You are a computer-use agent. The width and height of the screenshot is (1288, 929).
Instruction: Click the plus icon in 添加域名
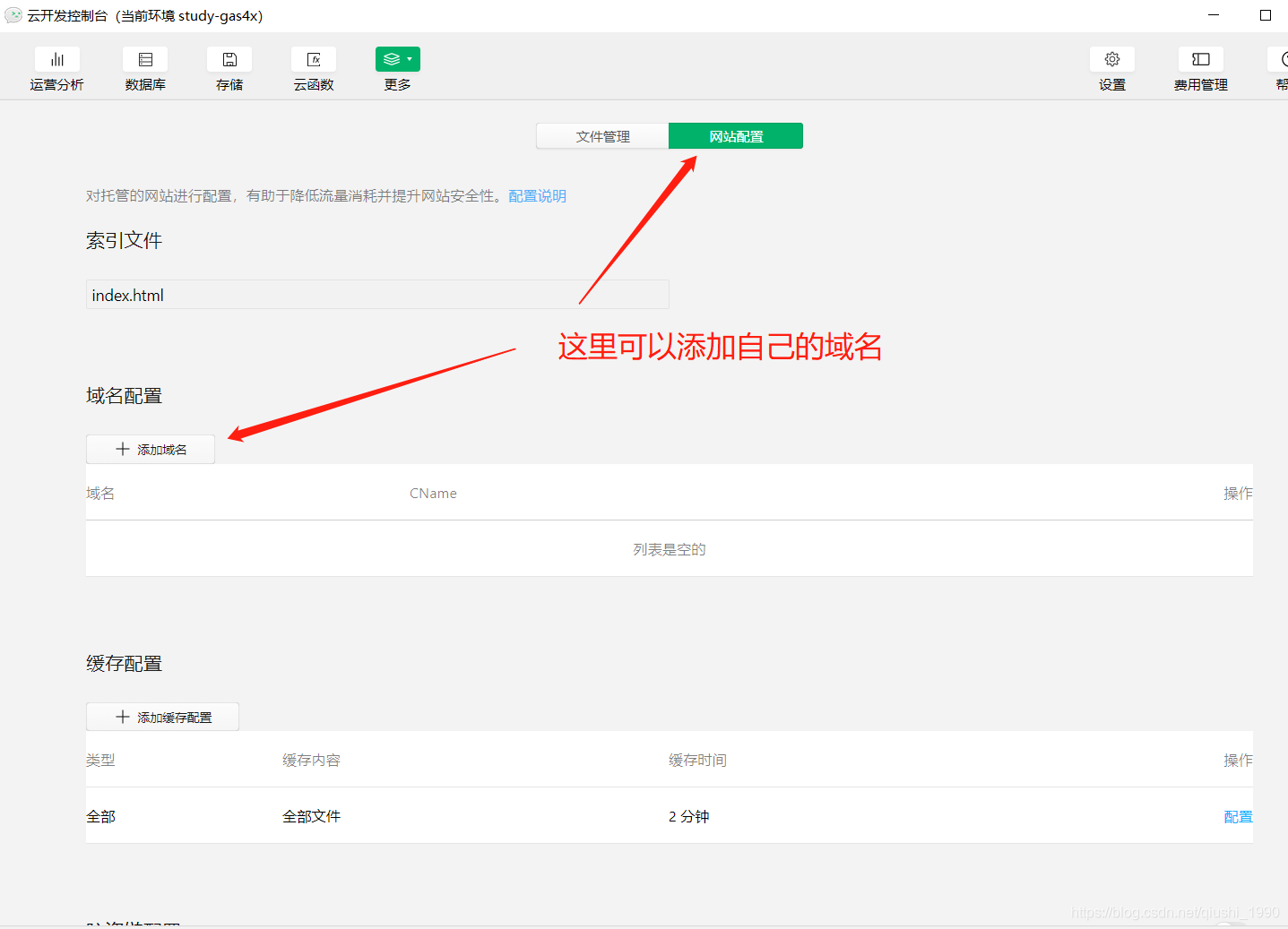[x=123, y=449]
